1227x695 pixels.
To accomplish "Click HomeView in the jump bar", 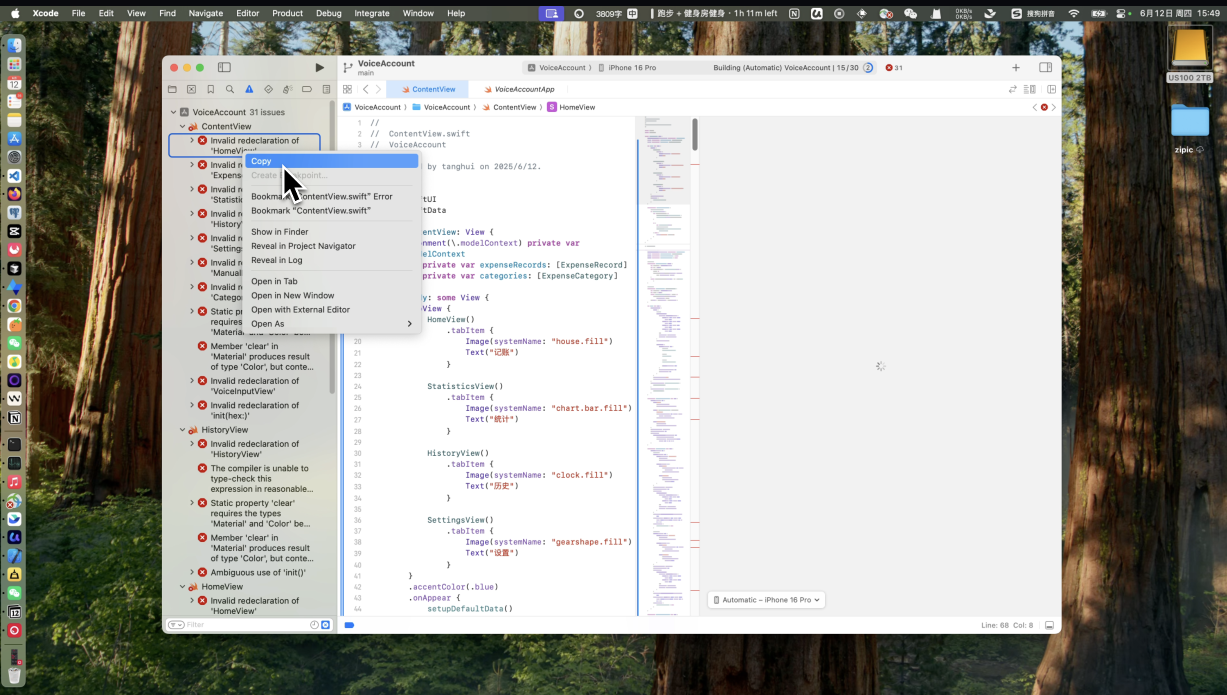I will point(576,107).
